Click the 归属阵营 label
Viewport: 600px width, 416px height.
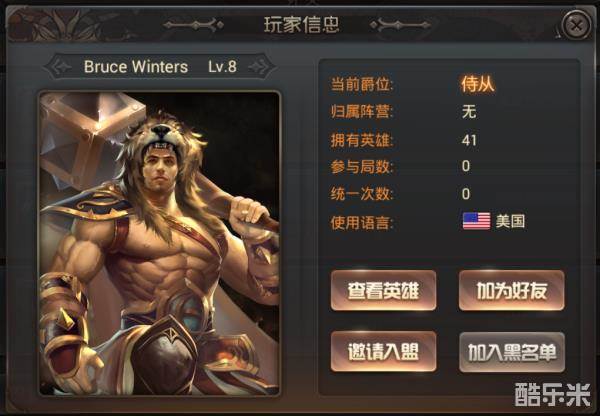coord(362,112)
